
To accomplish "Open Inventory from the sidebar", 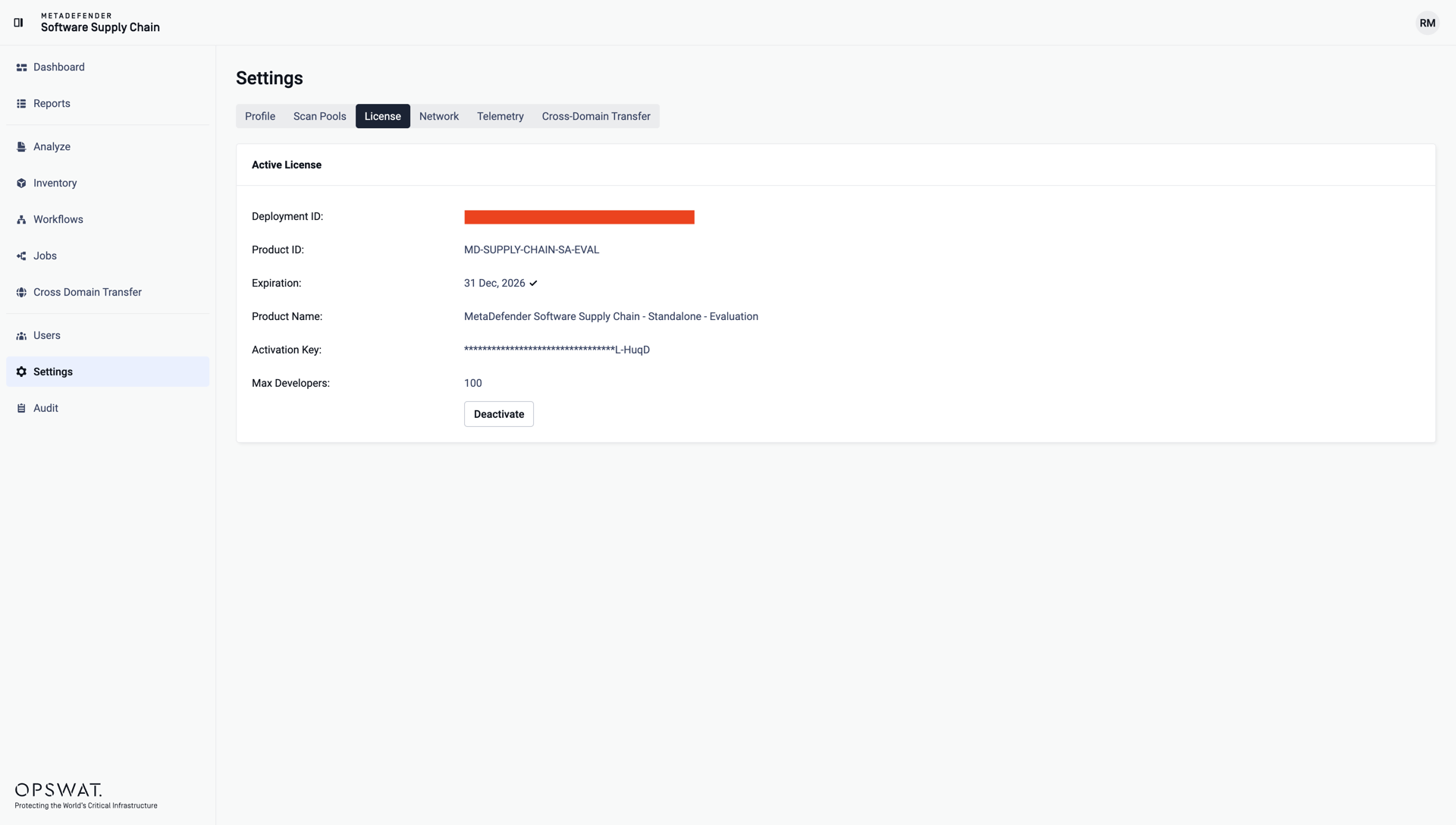I will click(x=108, y=184).
